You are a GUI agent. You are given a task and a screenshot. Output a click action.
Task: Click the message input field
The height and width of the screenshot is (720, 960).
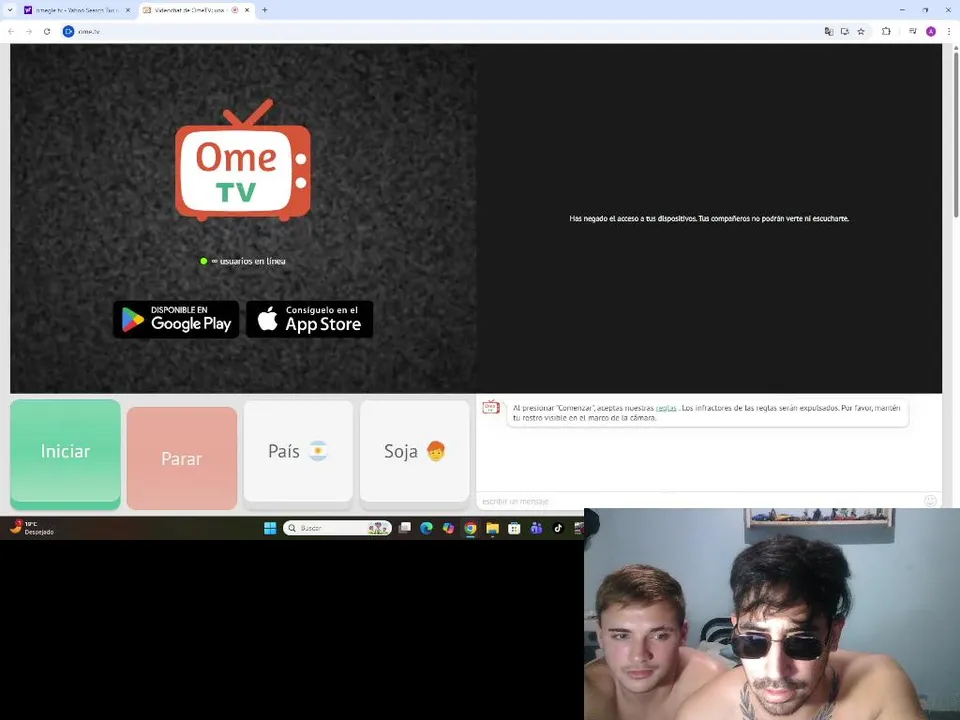pyautogui.click(x=698, y=501)
